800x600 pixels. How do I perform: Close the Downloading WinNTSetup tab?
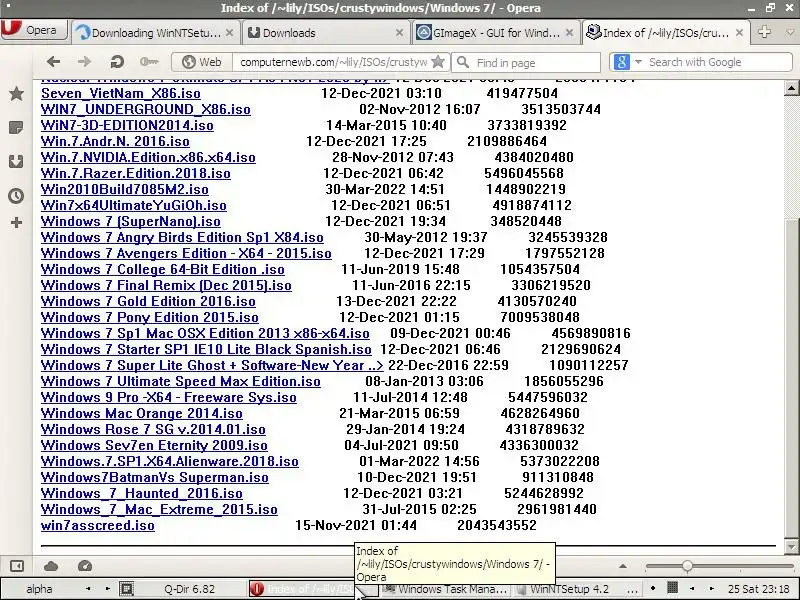coord(230,33)
